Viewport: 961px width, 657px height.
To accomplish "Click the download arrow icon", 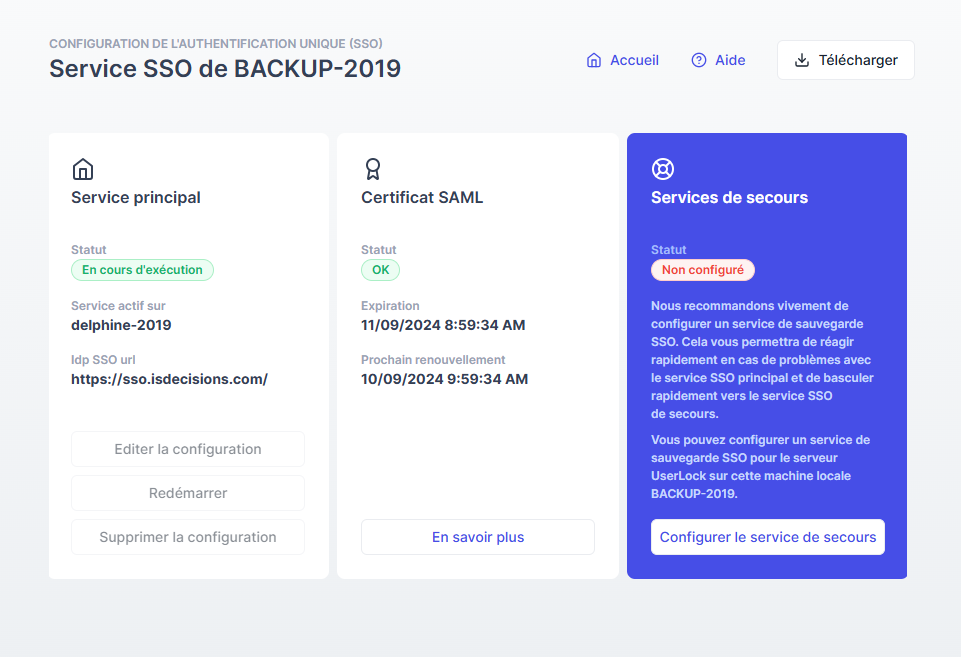I will pos(802,60).
